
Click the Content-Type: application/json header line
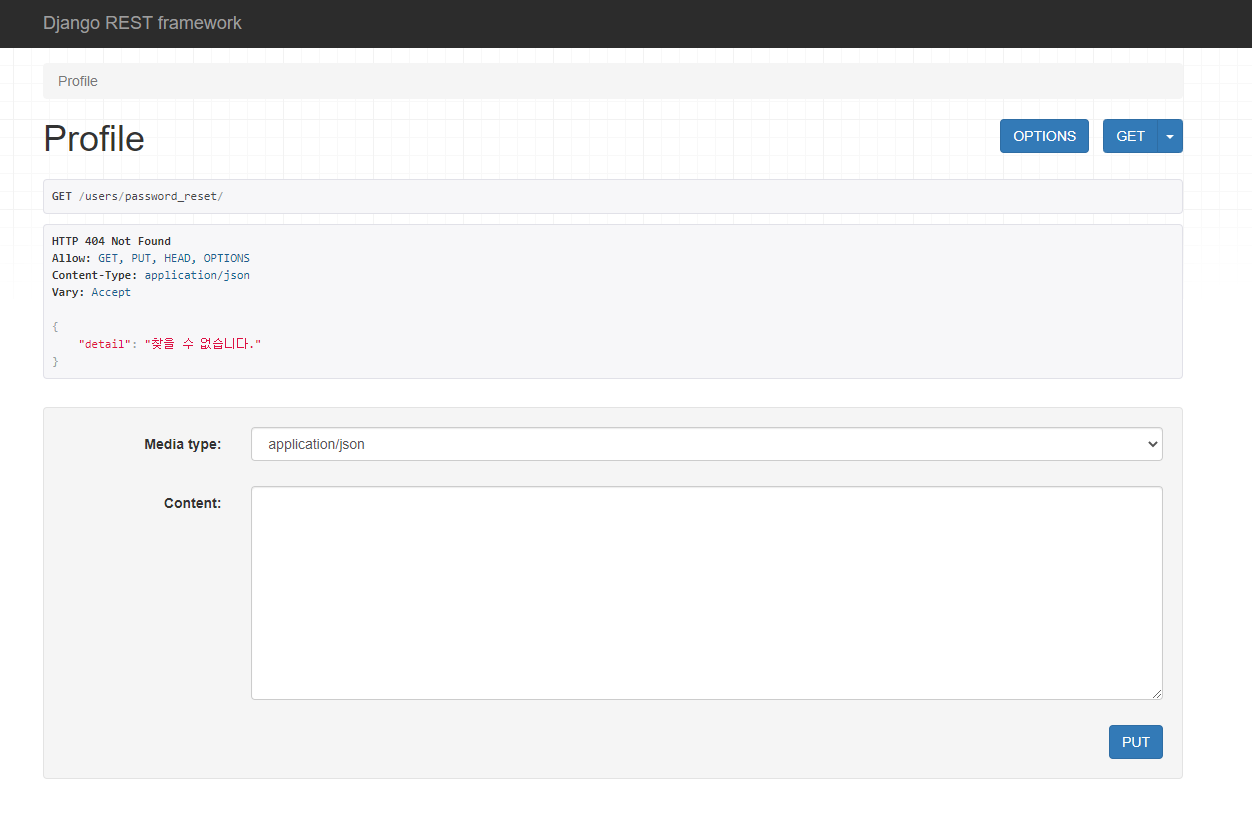click(x=151, y=275)
